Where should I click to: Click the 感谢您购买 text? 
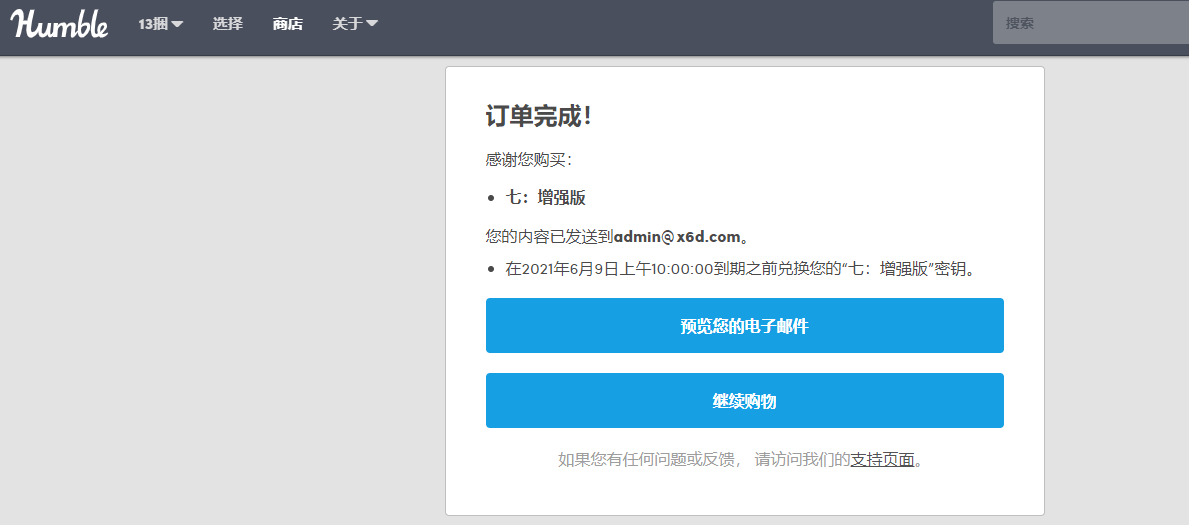529,160
